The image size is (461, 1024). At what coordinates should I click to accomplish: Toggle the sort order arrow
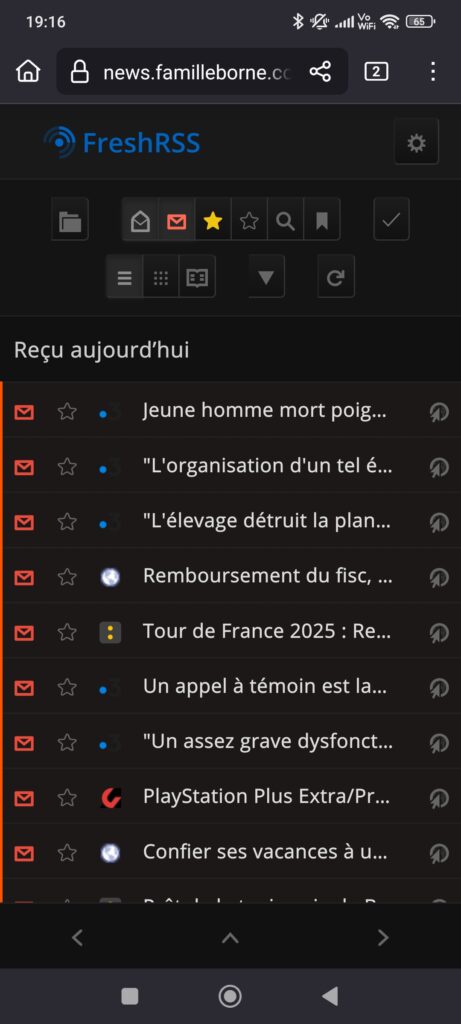click(x=266, y=276)
